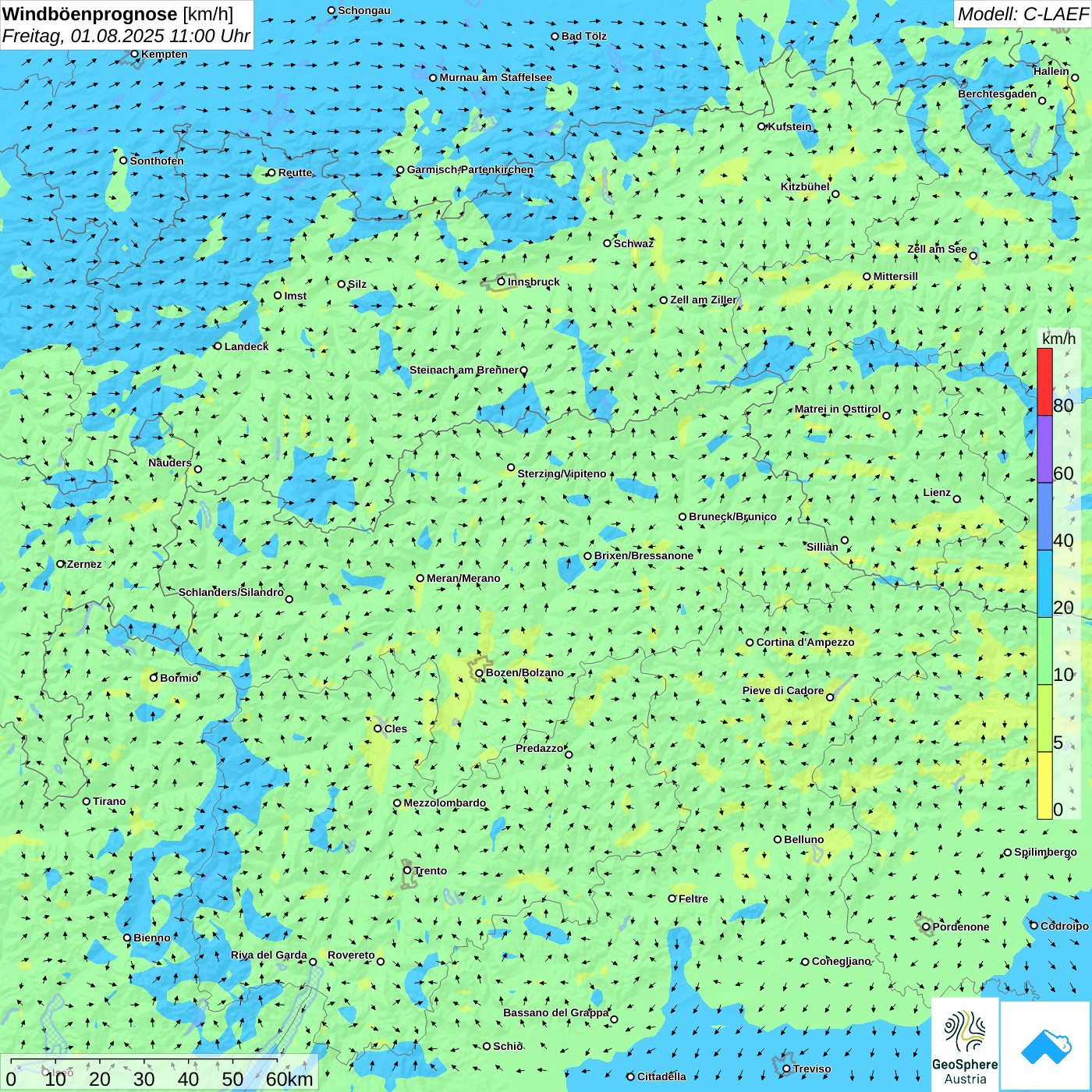Screen dimensions: 1092x1092
Task: Click the Pieve di Cadore label
Action: tap(783, 690)
